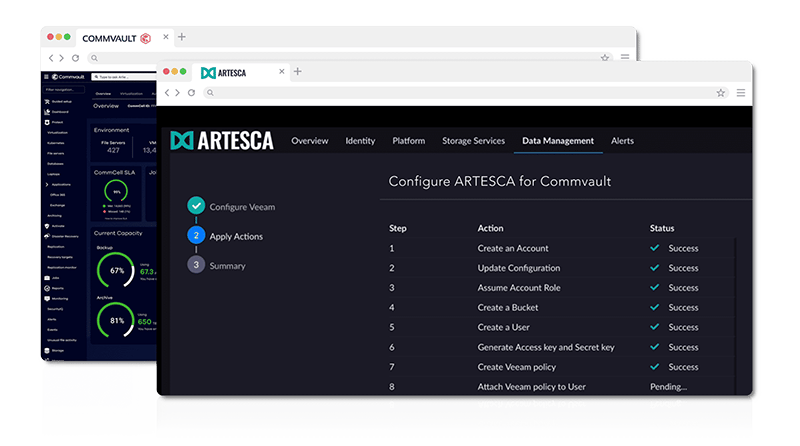Open a new tab next to ARTESCA tab
Viewport: 800px width, 446px height.
(x=297, y=71)
